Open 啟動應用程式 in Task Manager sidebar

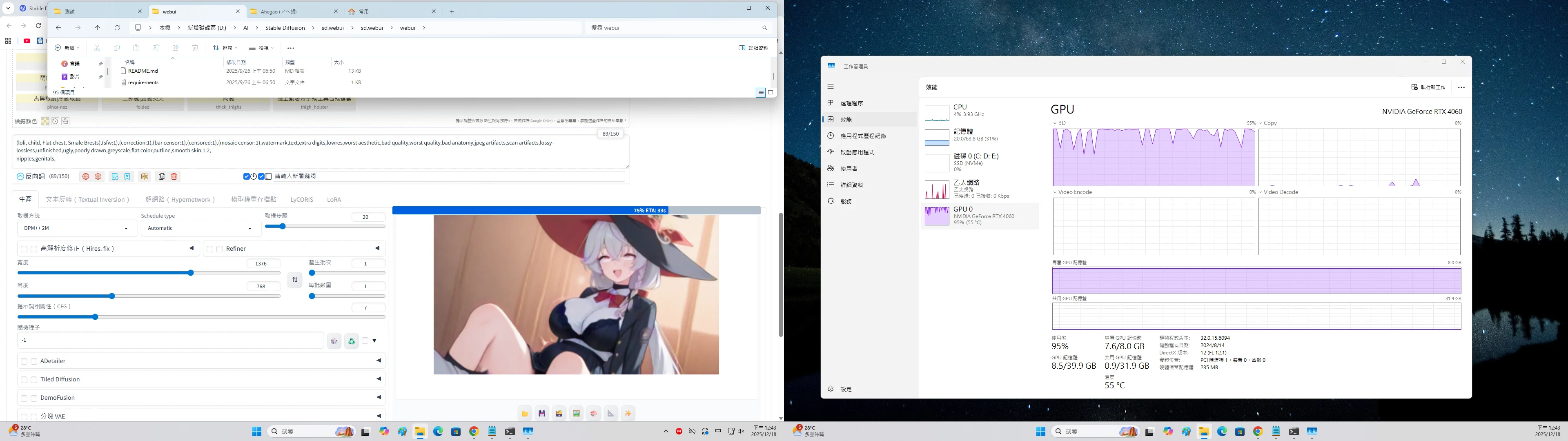(857, 152)
